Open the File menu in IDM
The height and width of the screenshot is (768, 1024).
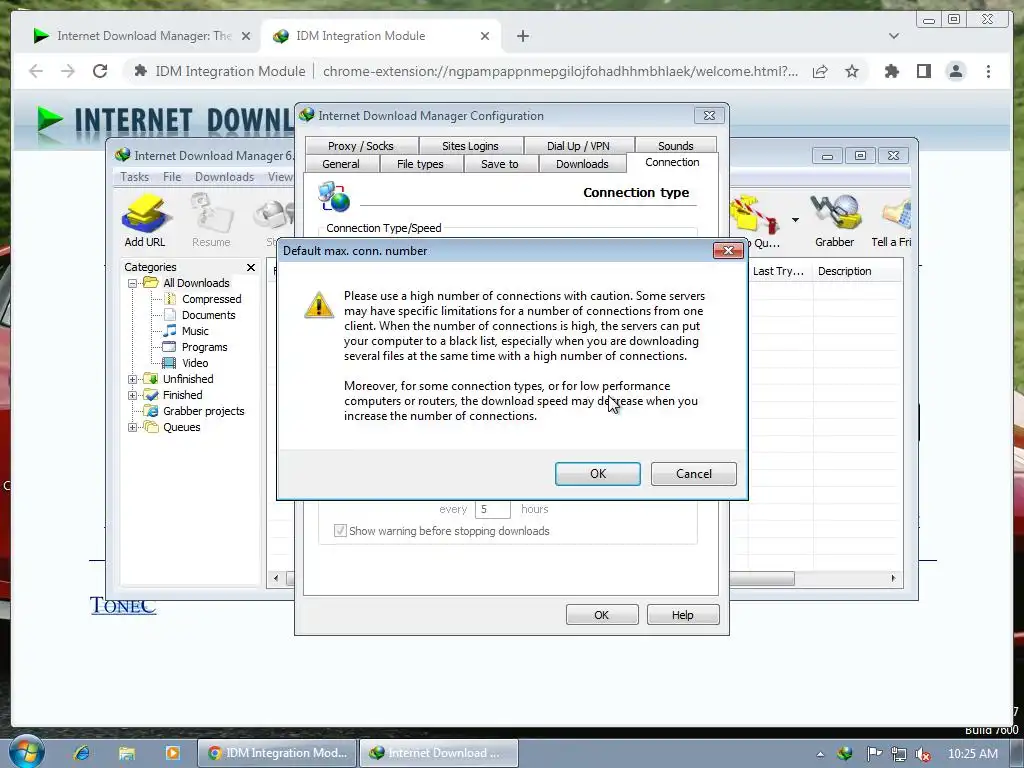click(x=172, y=177)
